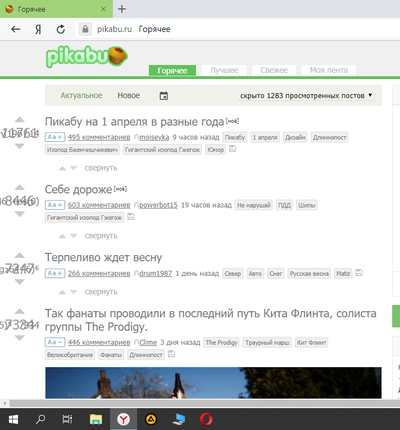This screenshot has height=430, width=400.
Task: Open the author profile powerbot15
Action: click(x=158, y=205)
